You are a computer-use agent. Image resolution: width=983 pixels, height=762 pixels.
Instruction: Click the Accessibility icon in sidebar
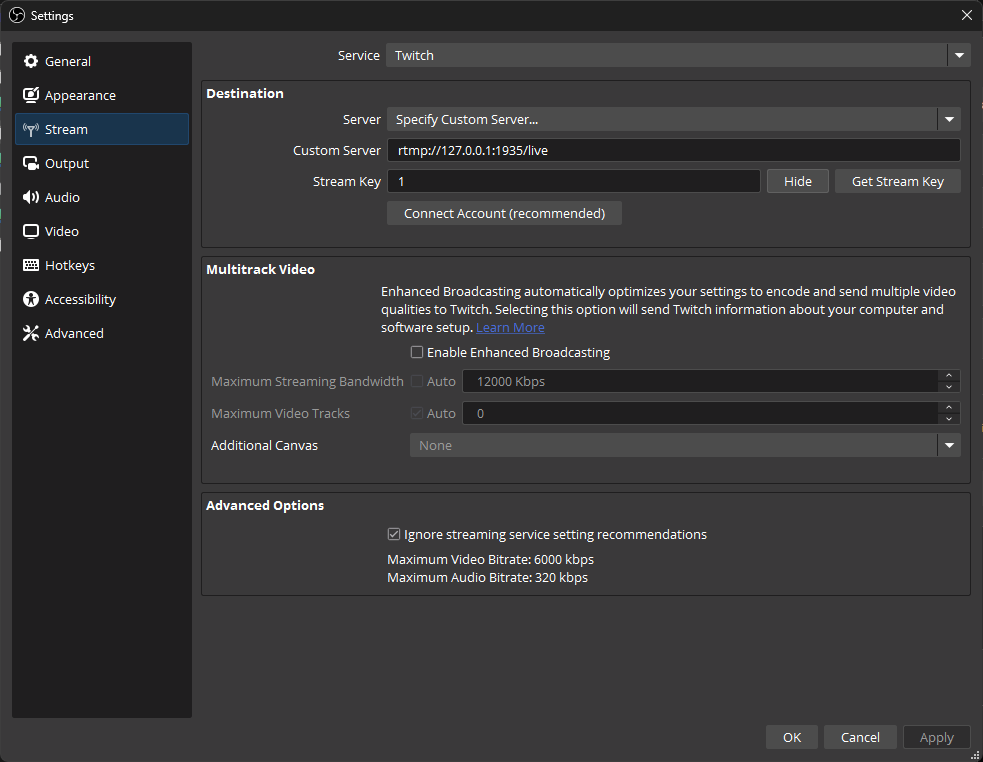click(x=31, y=299)
